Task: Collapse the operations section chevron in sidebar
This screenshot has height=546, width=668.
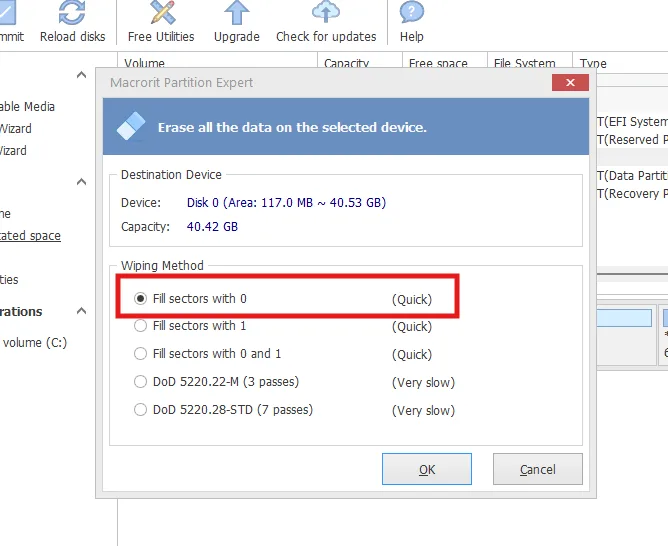Action: pyautogui.click(x=81, y=310)
